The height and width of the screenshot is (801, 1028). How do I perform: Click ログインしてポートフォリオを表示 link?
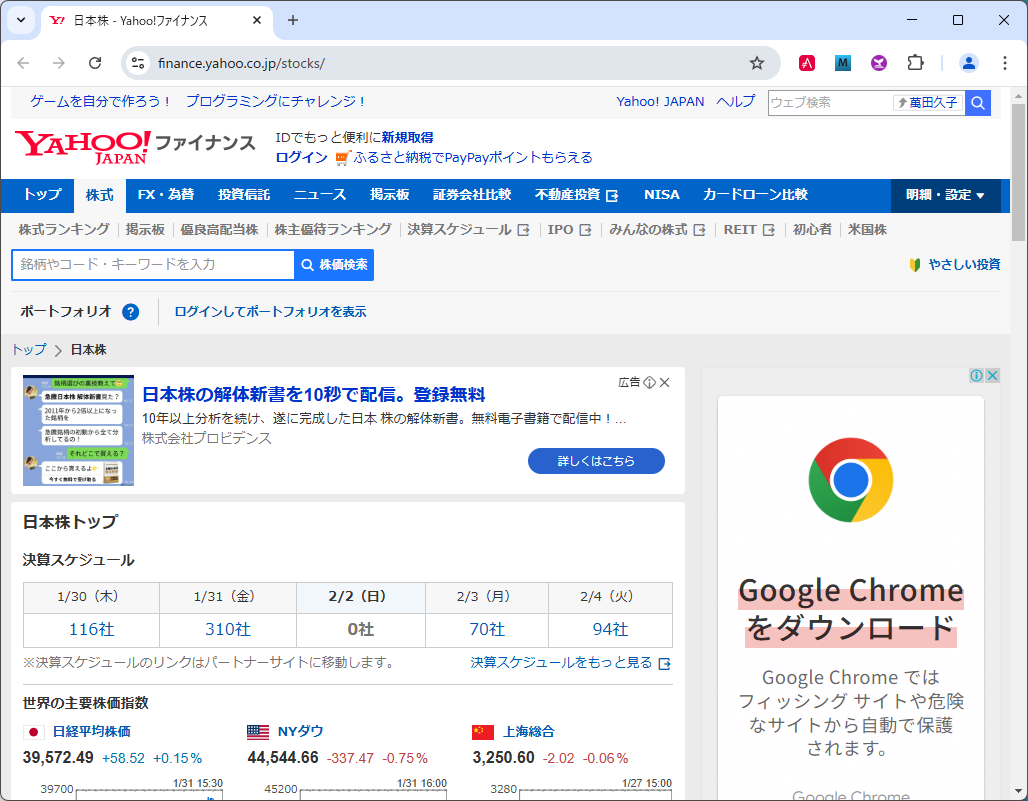click(270, 312)
